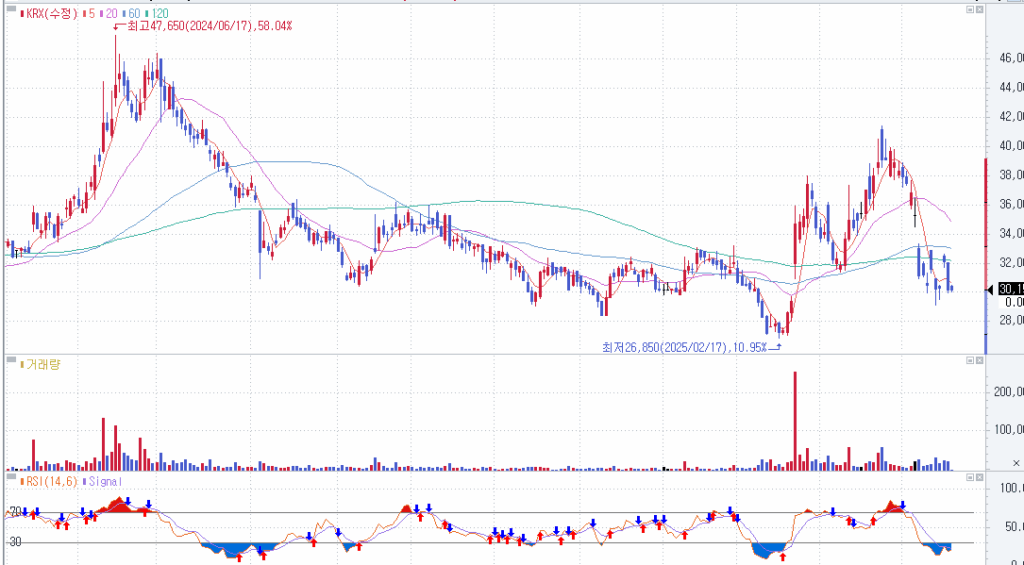Minimize the price chart panel
The image size is (1024, 565).
coord(968,10)
